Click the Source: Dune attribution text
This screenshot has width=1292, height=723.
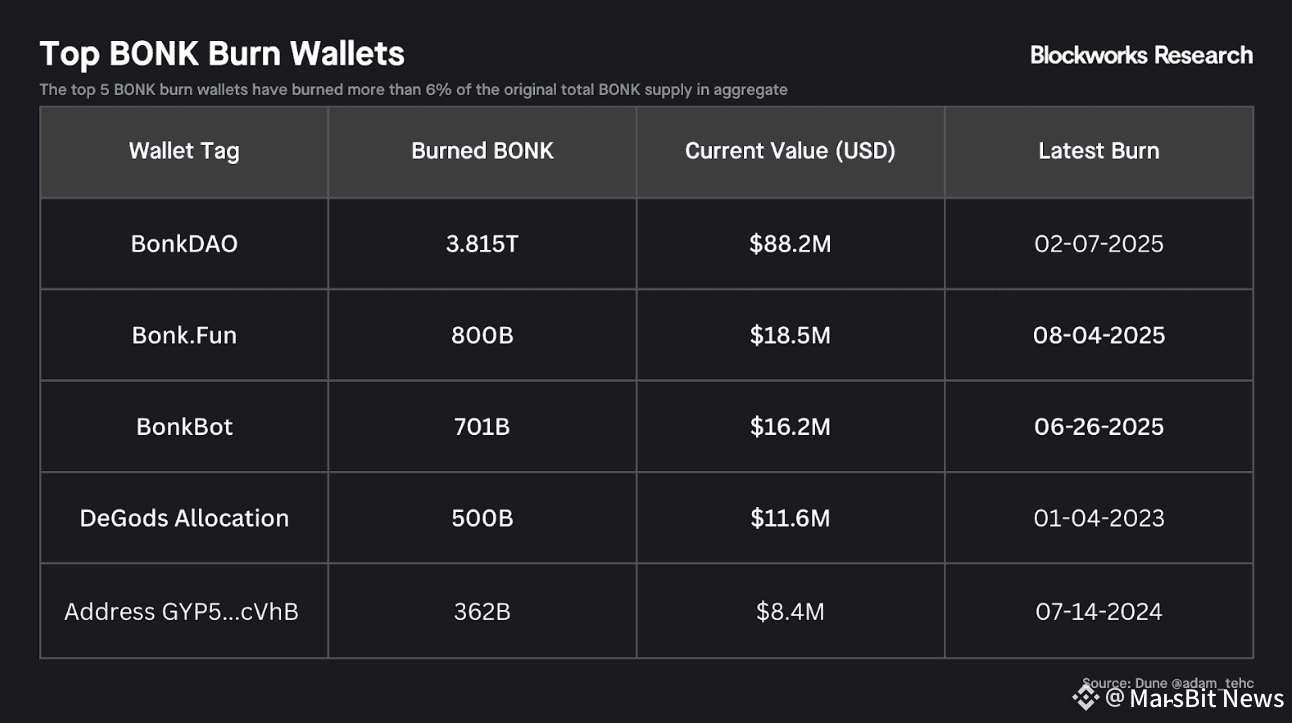pyautogui.click(x=1167, y=683)
